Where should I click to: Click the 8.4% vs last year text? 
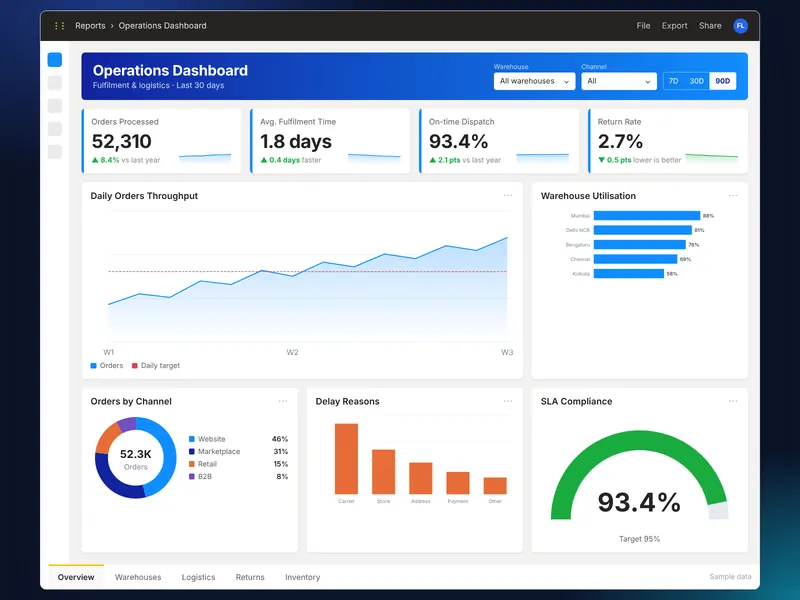click(126, 160)
